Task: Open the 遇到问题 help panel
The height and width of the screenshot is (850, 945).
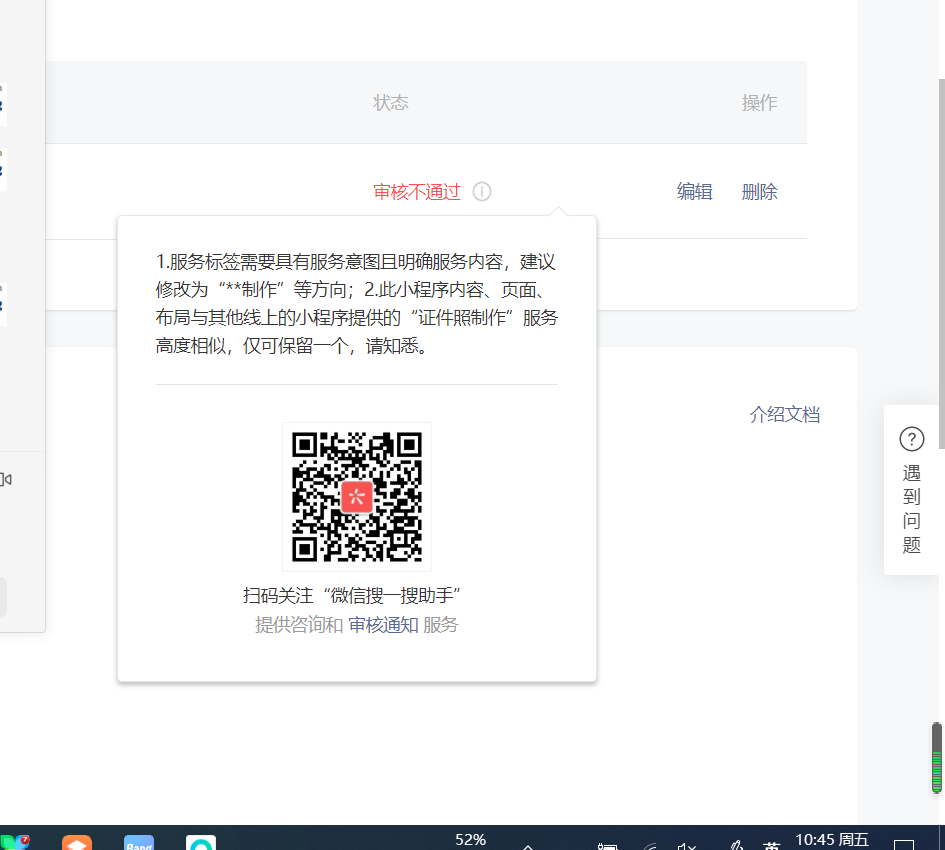Action: point(911,490)
